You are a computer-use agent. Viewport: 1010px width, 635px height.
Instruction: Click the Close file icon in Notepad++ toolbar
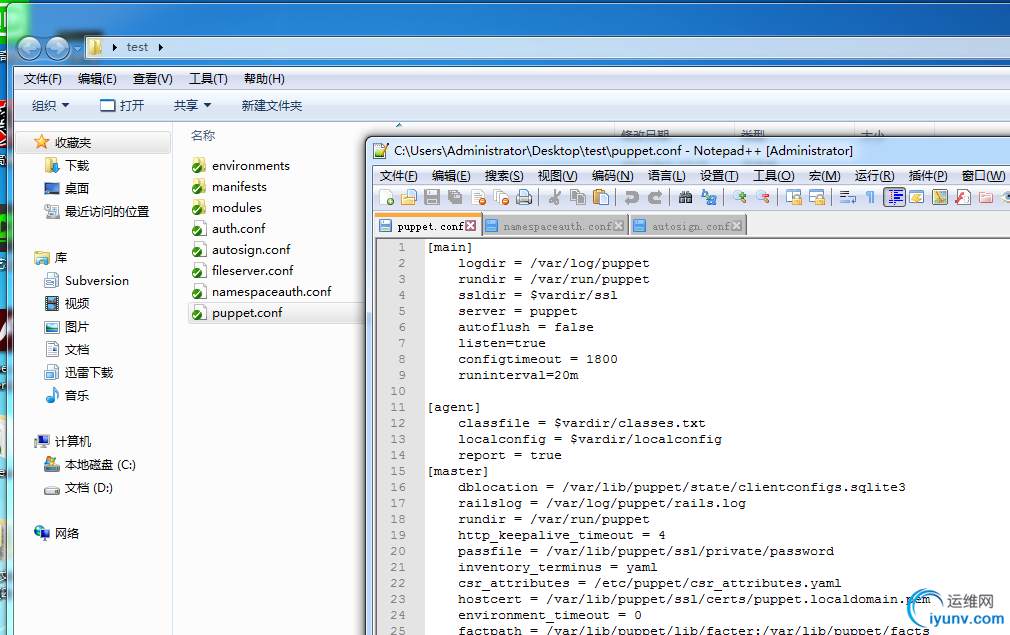coord(479,198)
